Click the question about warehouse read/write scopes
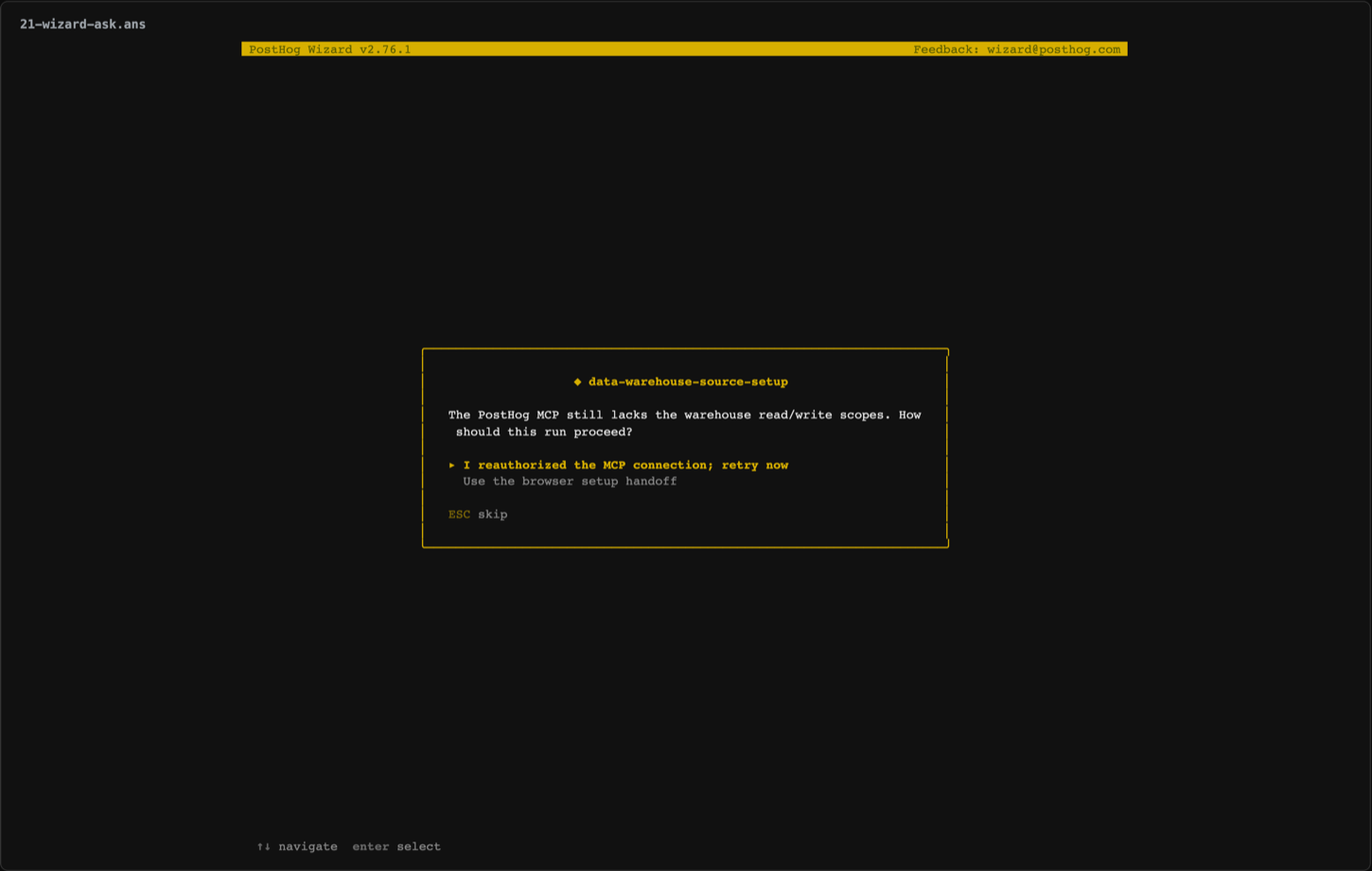This screenshot has width=1372, height=871. tap(684, 423)
